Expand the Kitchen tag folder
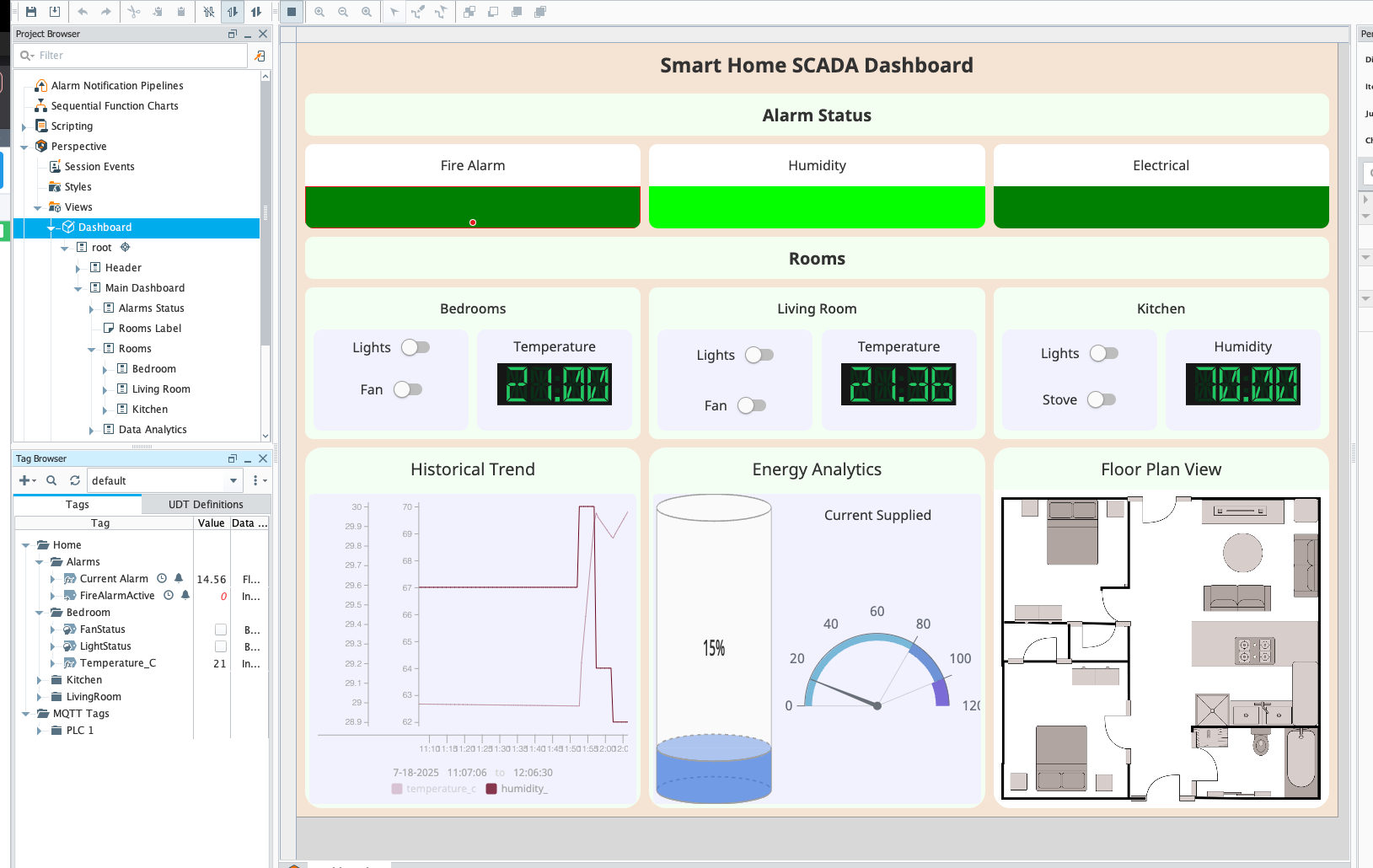This screenshot has width=1373, height=868. pyautogui.click(x=39, y=679)
